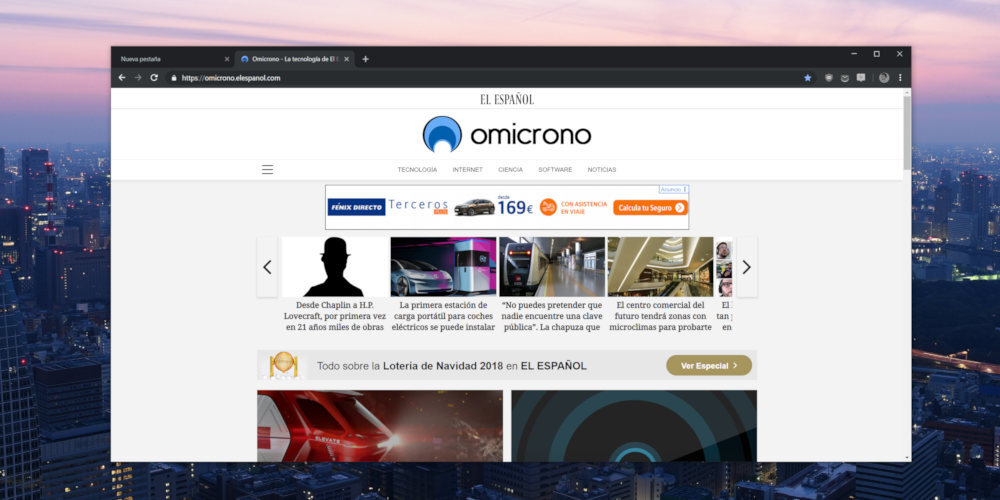Viewport: 1000px width, 500px height.
Task: Click the page vertical scrollbar thumb
Action: (907, 132)
